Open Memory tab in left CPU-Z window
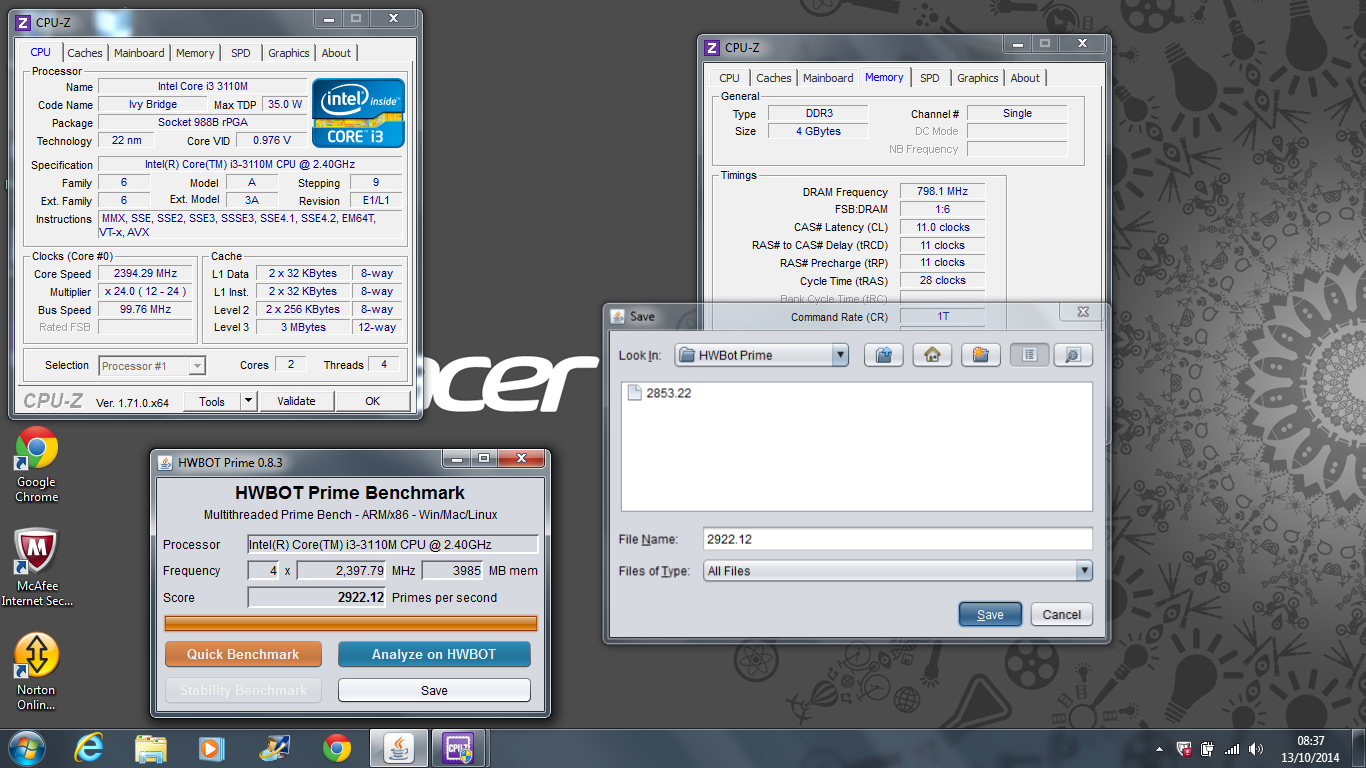The width and height of the screenshot is (1366, 768). pos(195,53)
